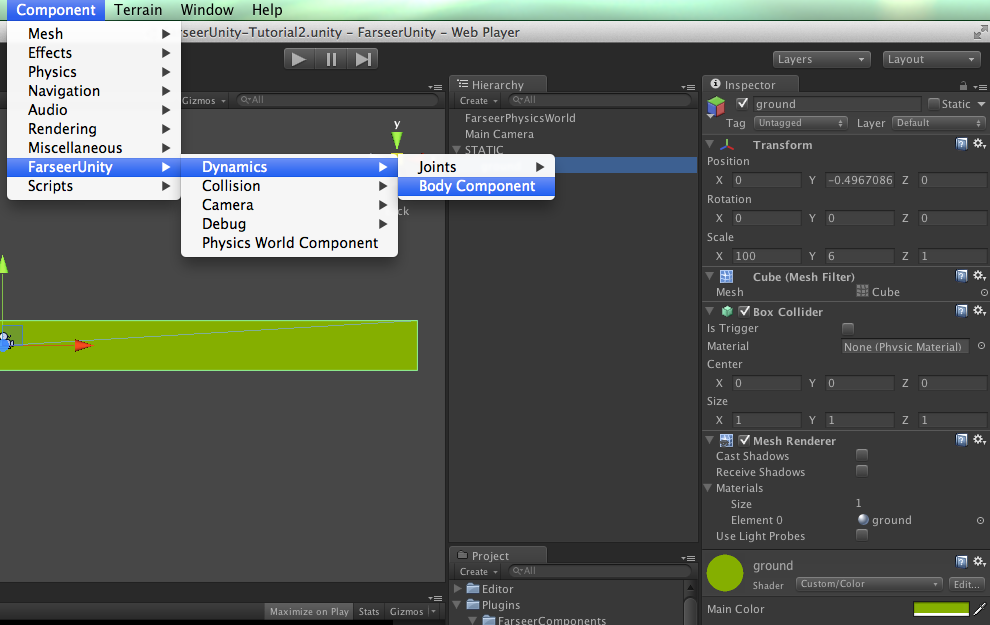Open the Static dropdown arrow
Image resolution: width=990 pixels, height=625 pixels.
pos(981,104)
